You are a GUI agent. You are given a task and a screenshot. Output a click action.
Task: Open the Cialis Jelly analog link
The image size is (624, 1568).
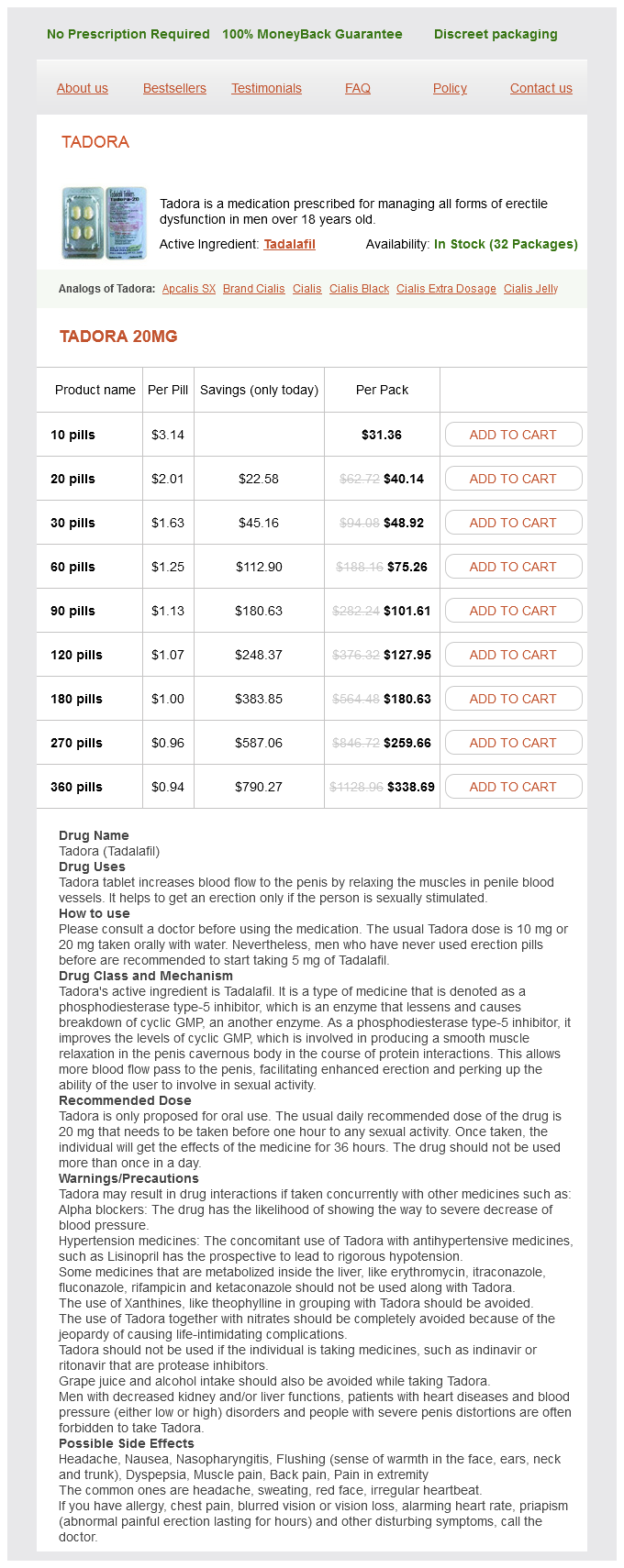click(x=530, y=289)
